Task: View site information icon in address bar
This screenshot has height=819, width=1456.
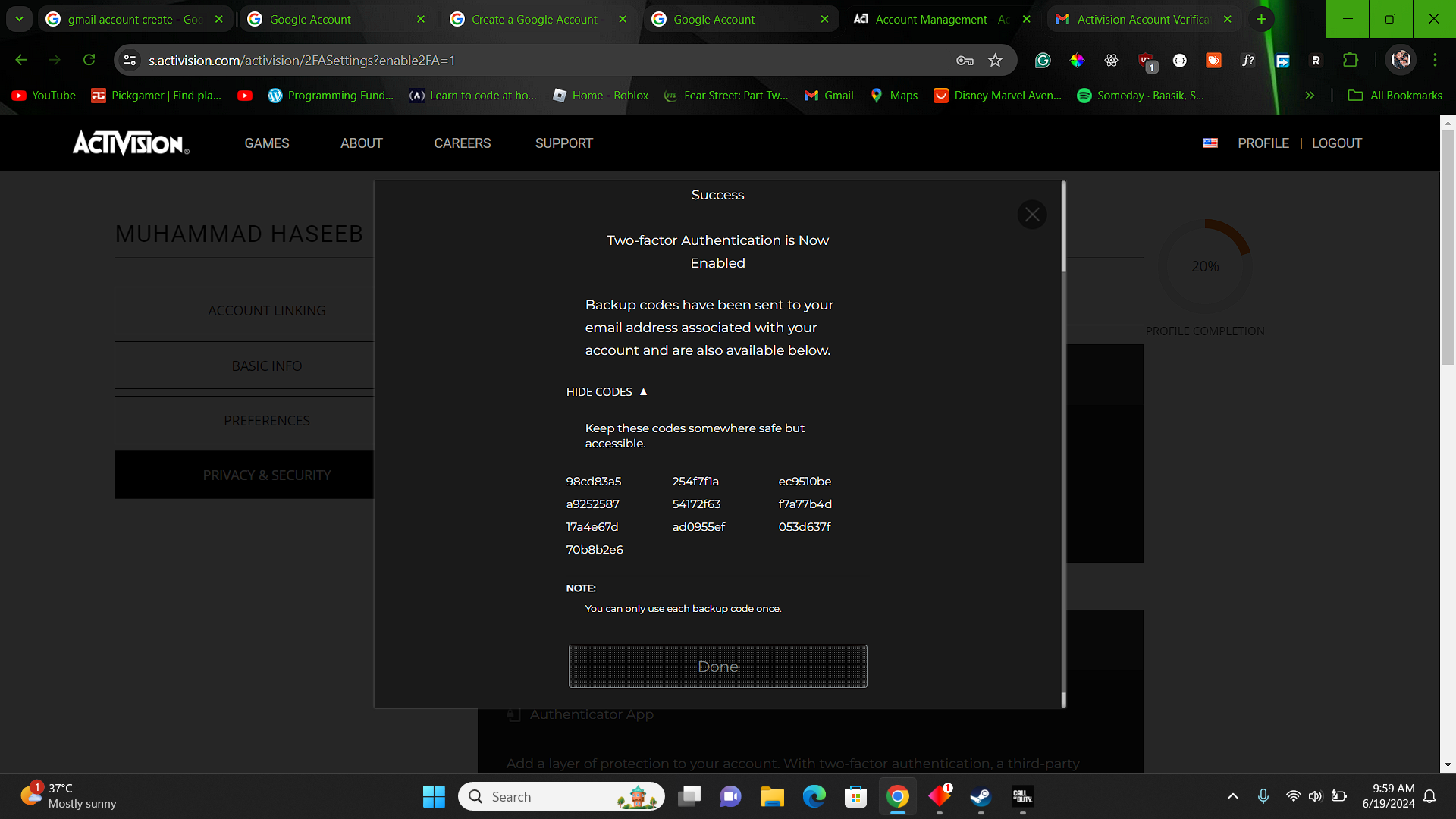Action: point(130,61)
